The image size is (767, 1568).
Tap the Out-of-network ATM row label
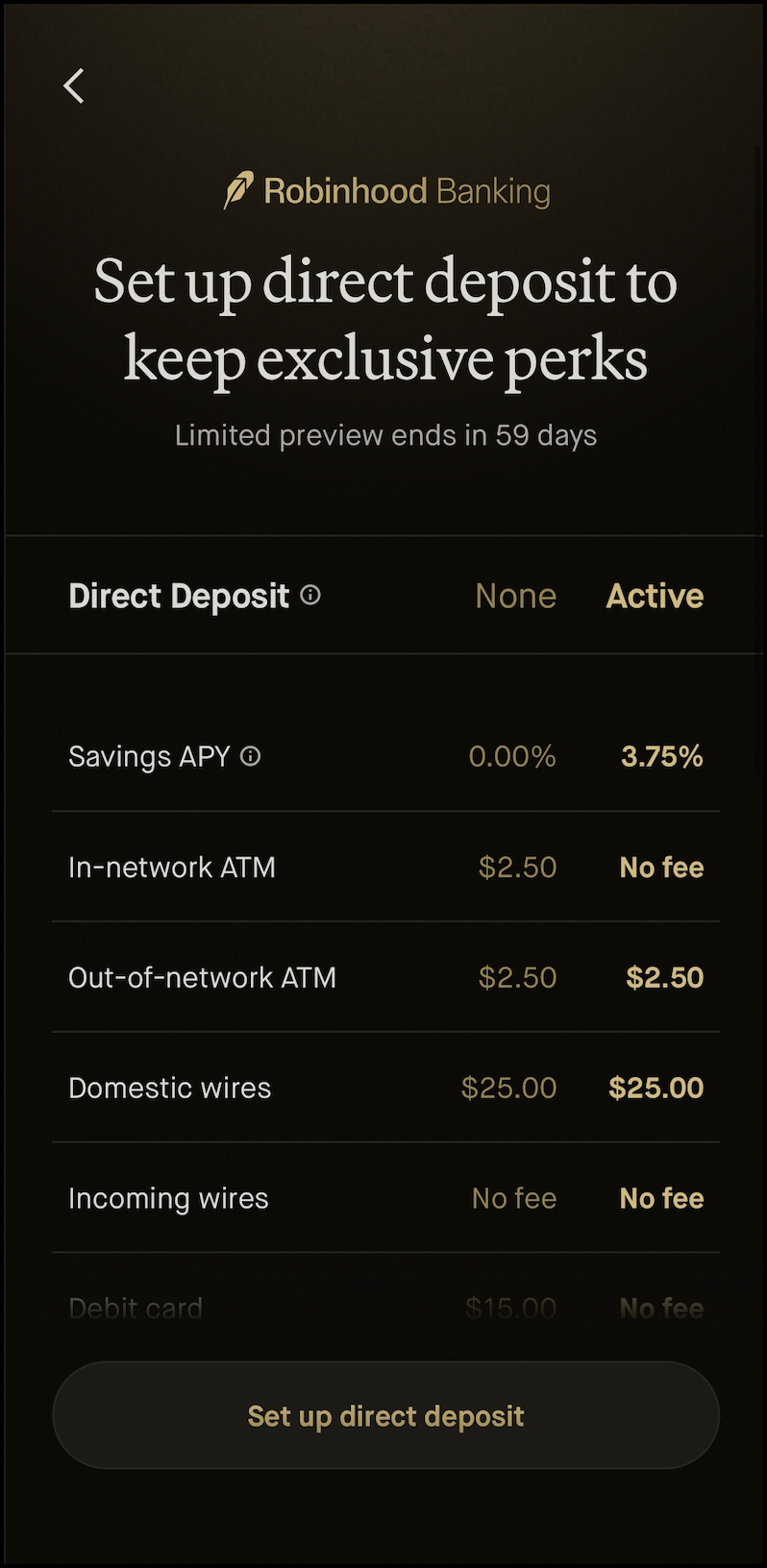(202, 978)
